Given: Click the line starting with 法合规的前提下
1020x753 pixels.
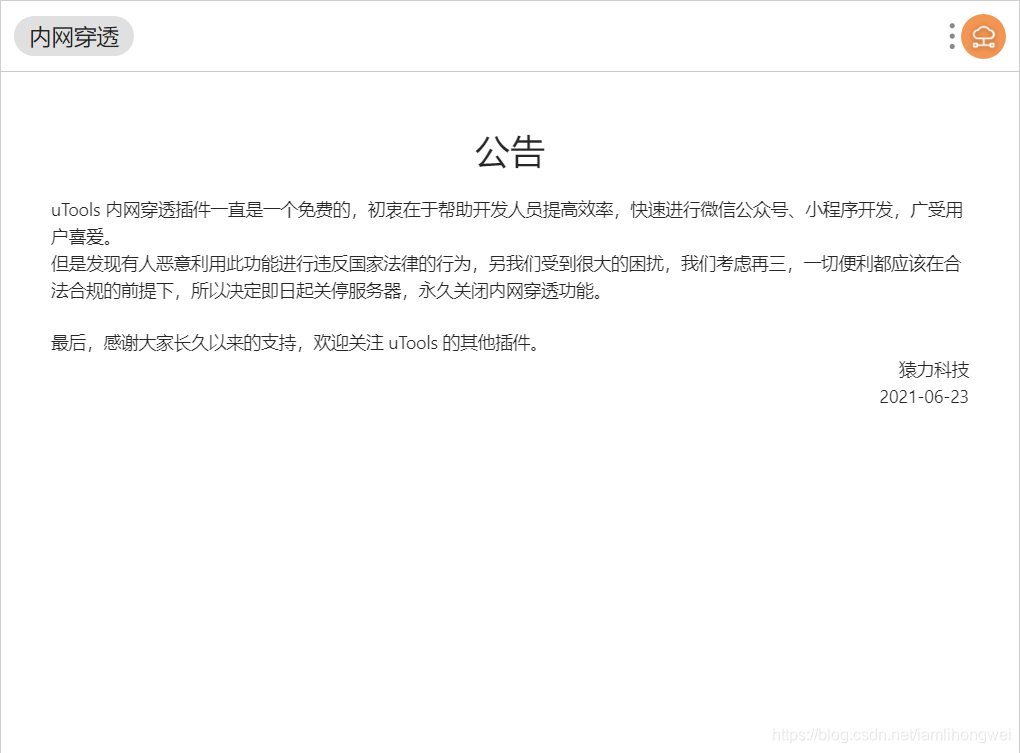Looking at the screenshot, I should (x=327, y=291).
